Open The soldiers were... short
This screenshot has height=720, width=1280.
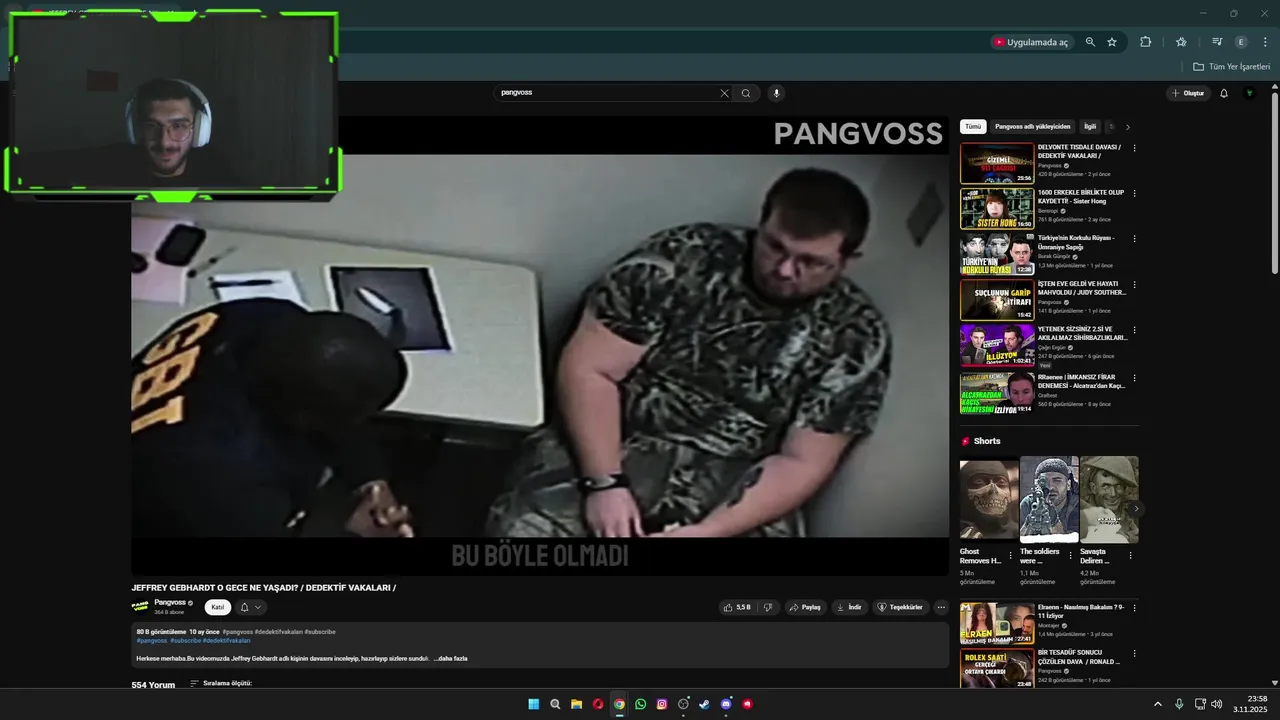point(1049,500)
